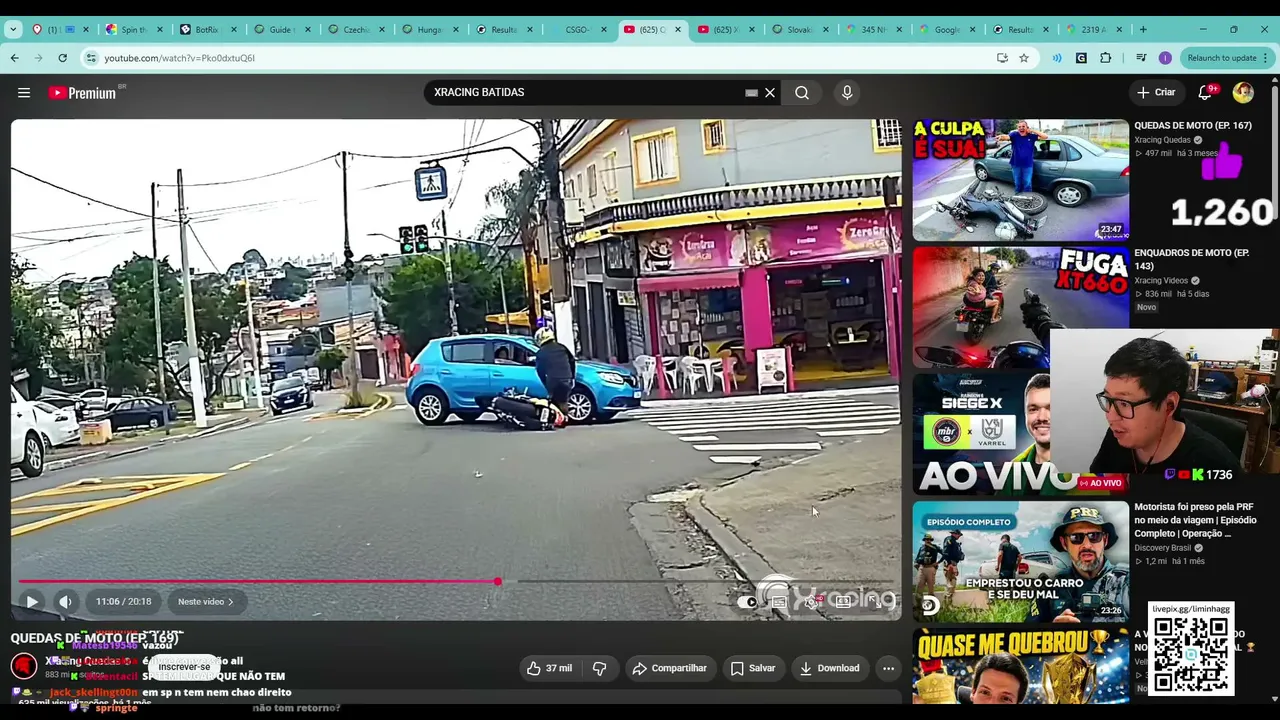The height and width of the screenshot is (720, 1280).
Task: Click the youtube.com address bar
Action: (x=540, y=58)
